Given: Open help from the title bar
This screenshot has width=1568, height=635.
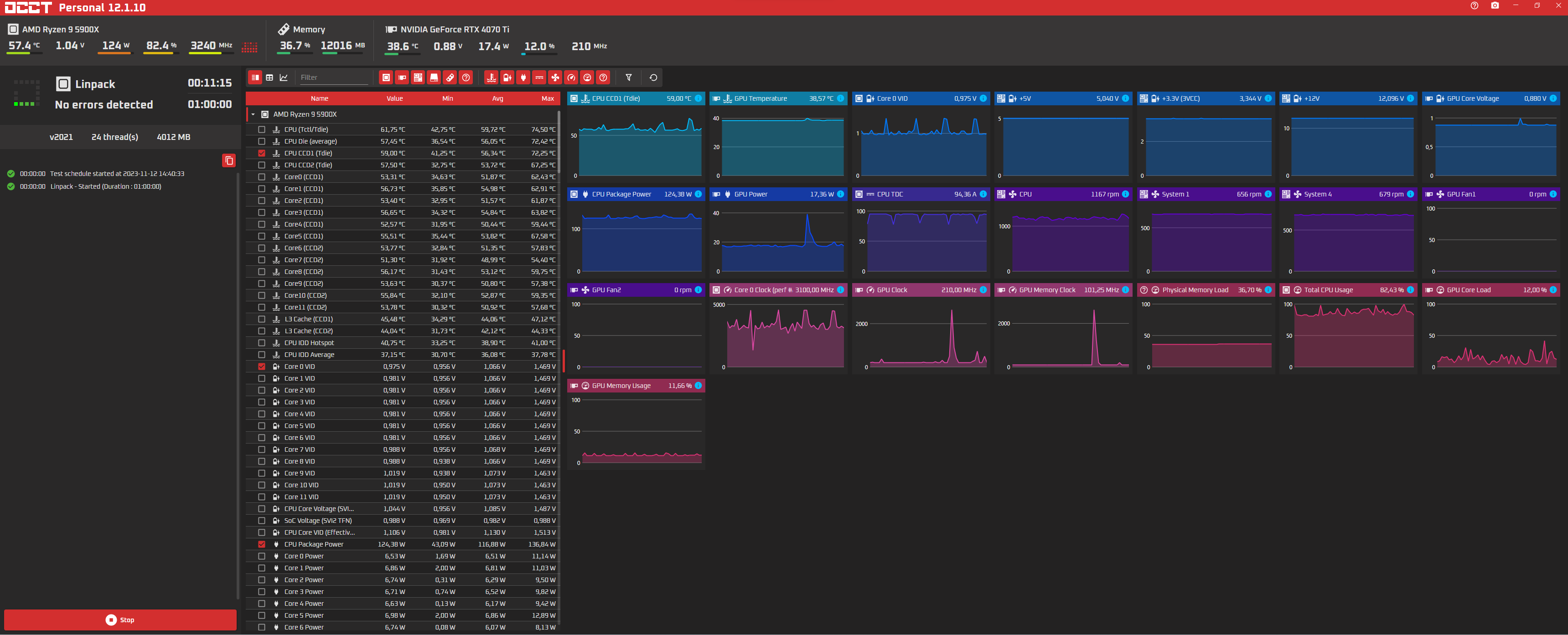Looking at the screenshot, I should 1474,5.
